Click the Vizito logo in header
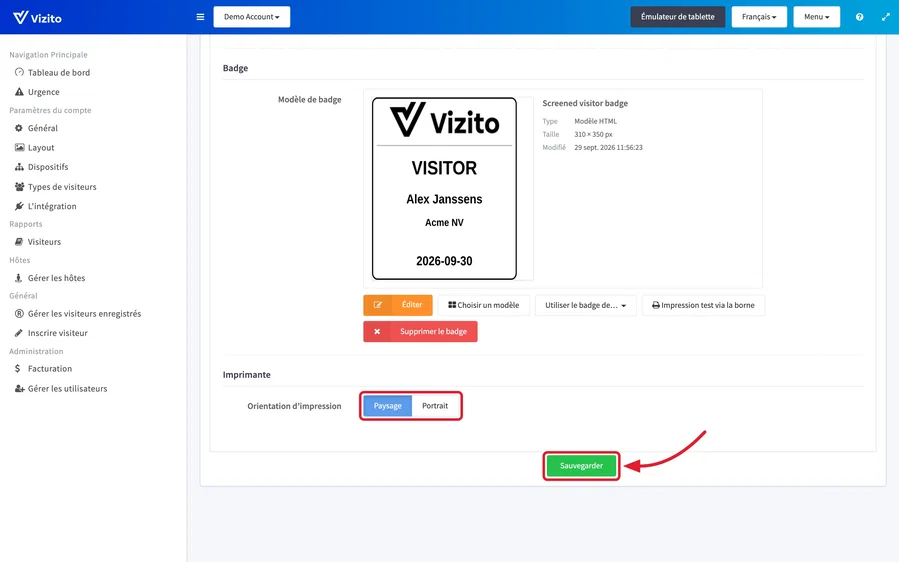 click(37, 18)
